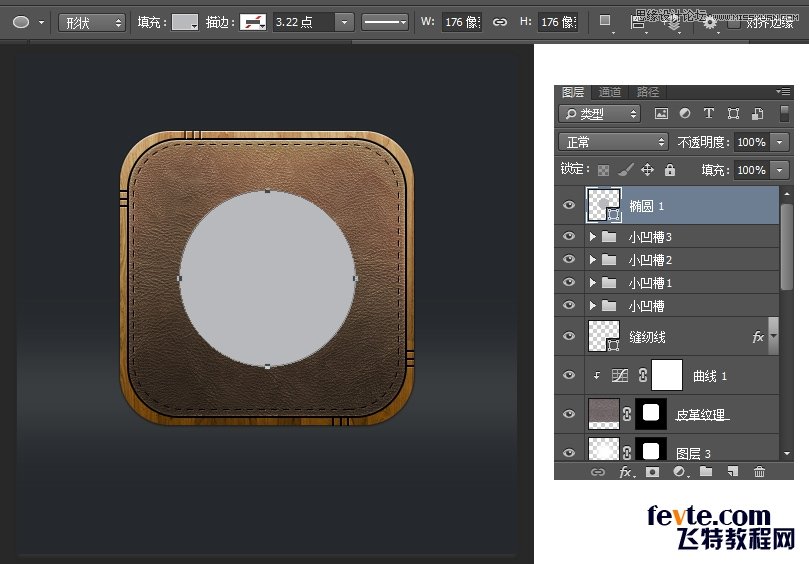809x564 pixels.
Task: Filter layers by smart objects icon
Action: 757,114
